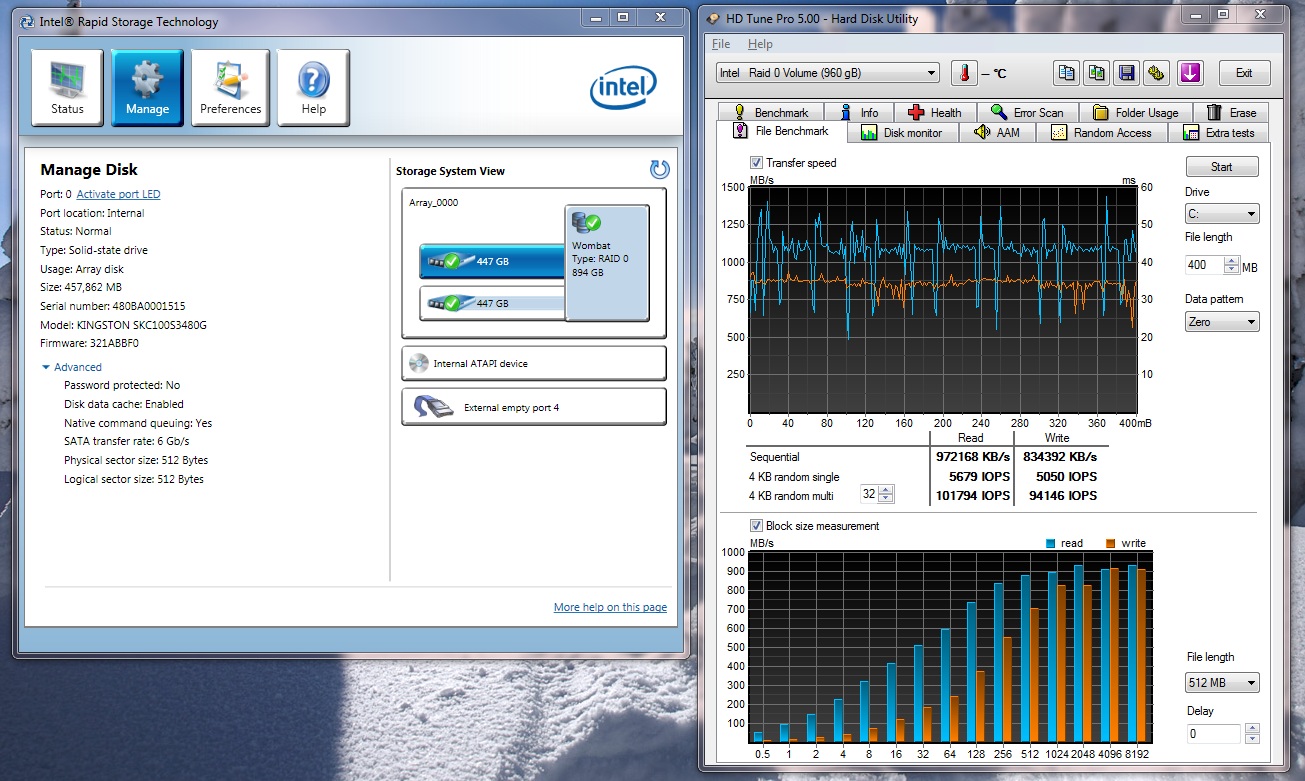1305x781 pixels.
Task: Select the Internal ATAPI device entry
Action: pyautogui.click(x=534, y=363)
